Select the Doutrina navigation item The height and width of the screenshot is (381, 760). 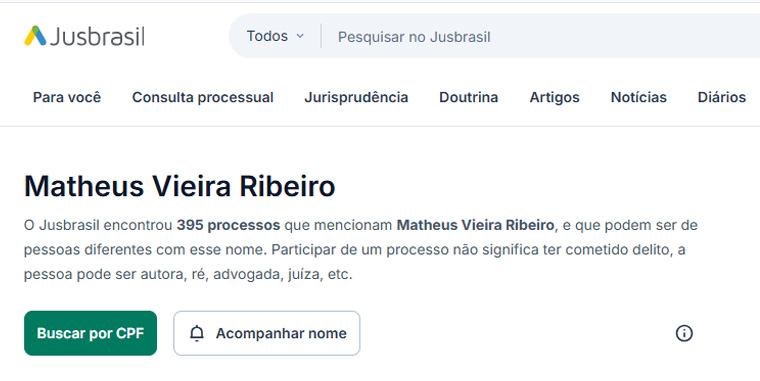[469, 97]
